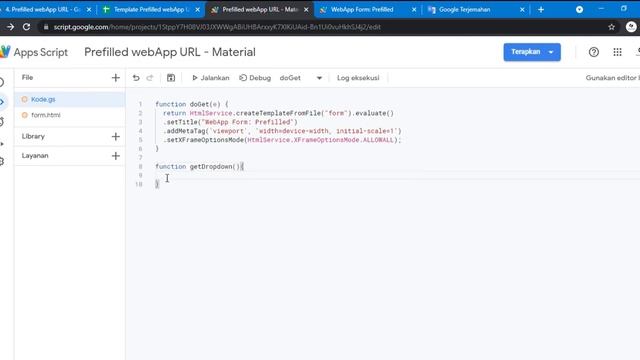
Task: Click the address bar URL
Action: pos(217,27)
